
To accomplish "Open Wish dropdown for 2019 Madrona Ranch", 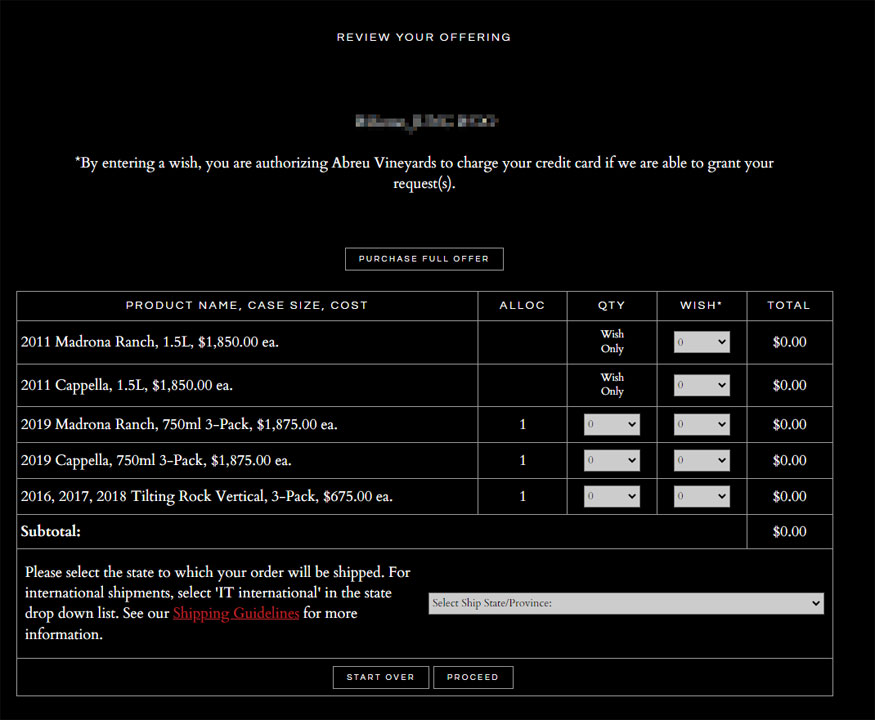I will point(701,424).
